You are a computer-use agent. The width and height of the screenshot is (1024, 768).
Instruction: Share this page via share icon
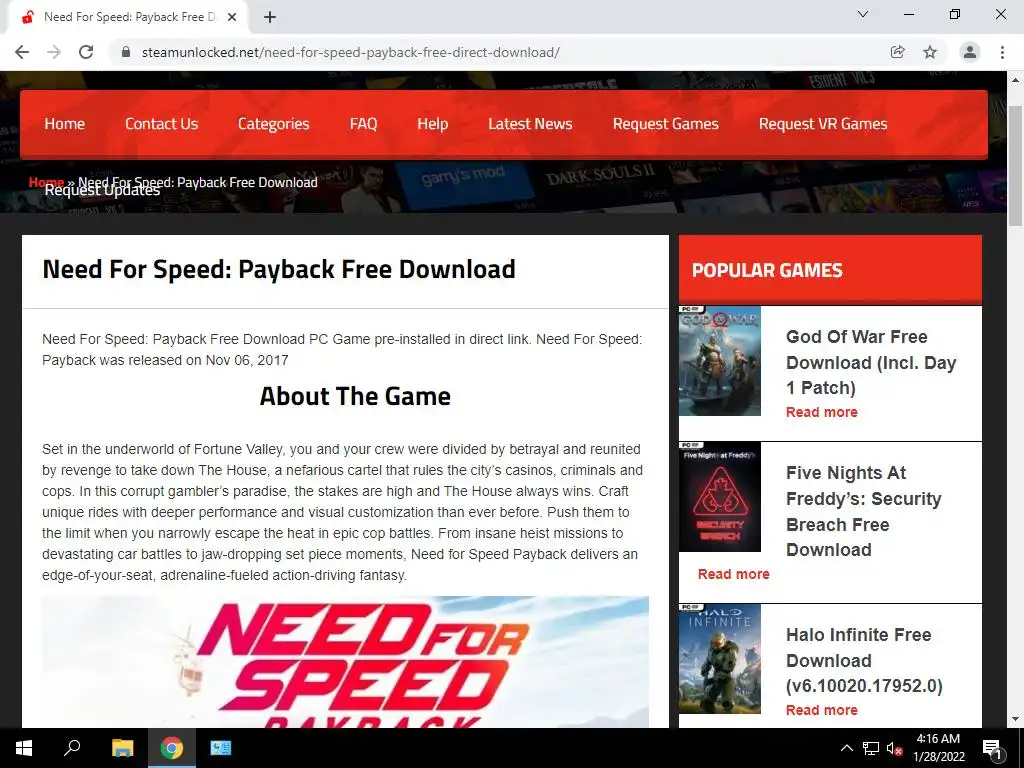(x=897, y=52)
